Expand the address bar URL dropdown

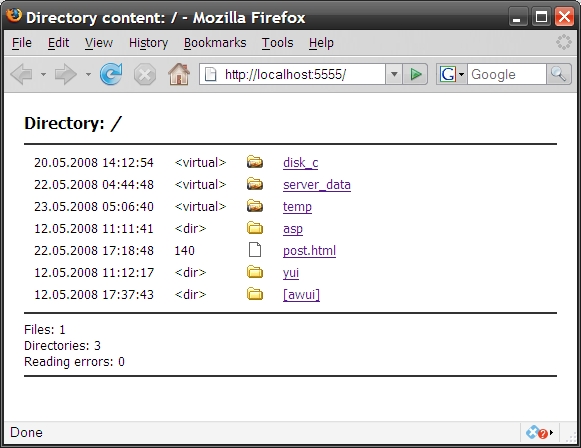[394, 74]
